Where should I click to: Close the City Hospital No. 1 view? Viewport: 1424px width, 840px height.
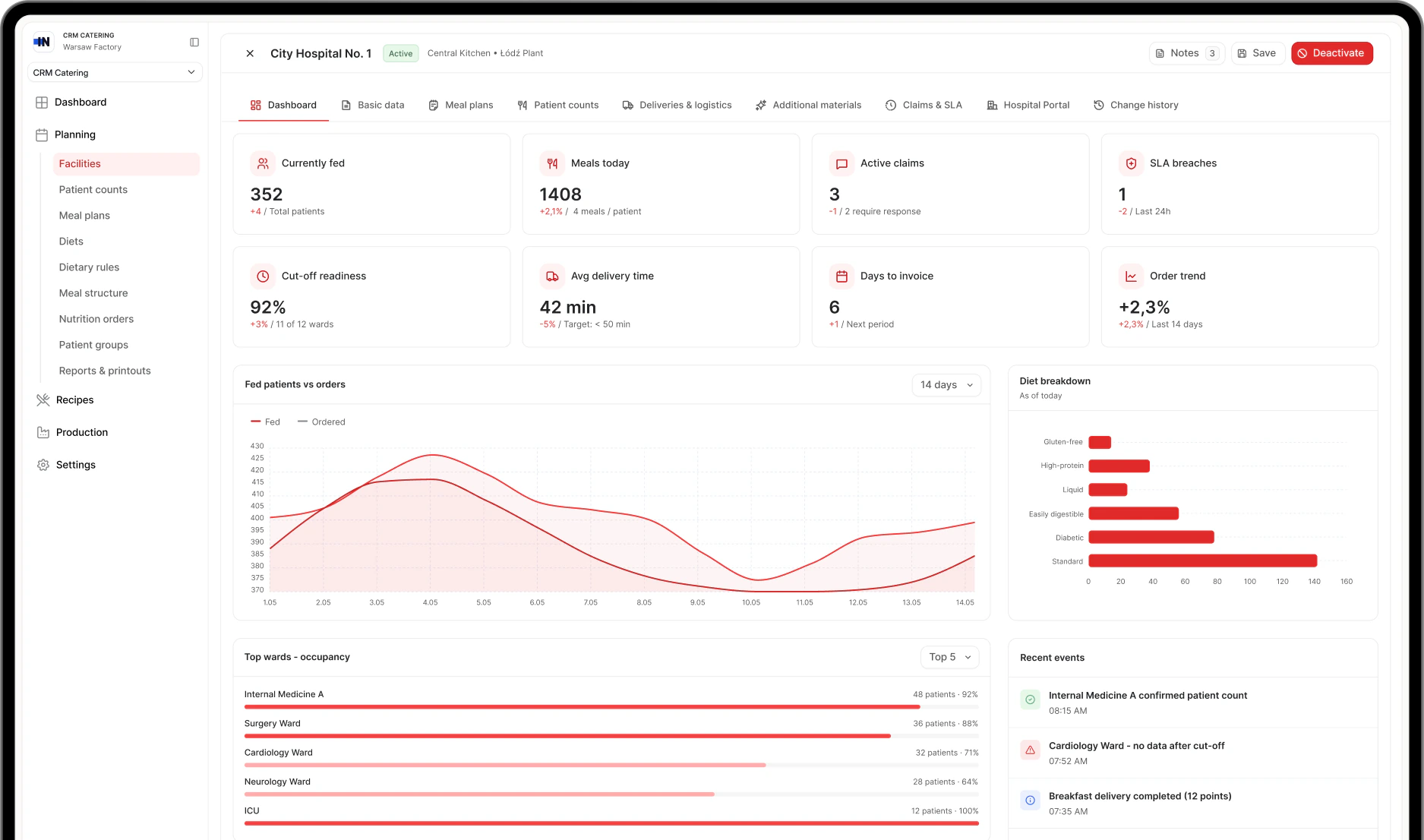250,53
